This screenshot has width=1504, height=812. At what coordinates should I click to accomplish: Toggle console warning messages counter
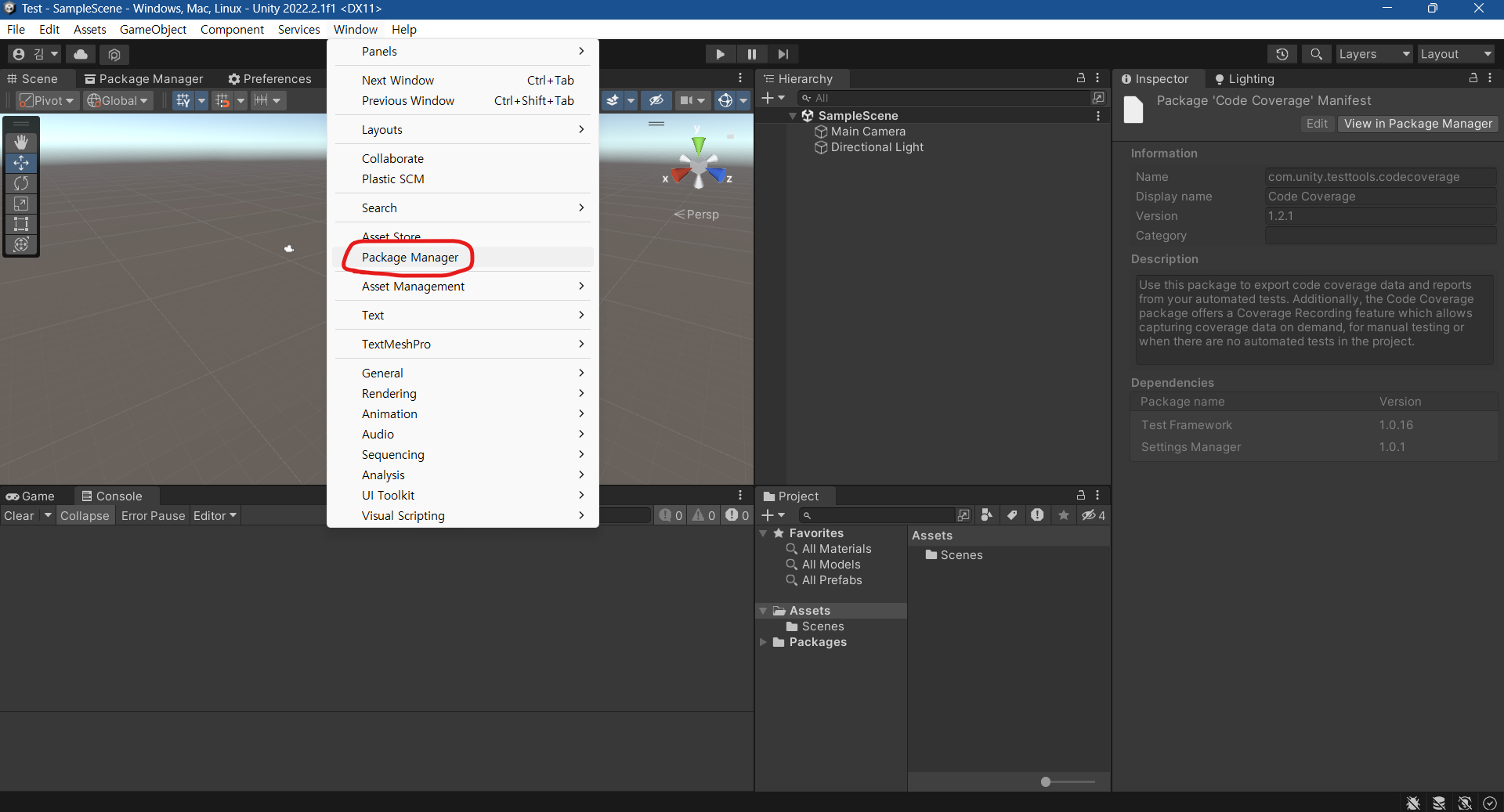click(x=703, y=515)
